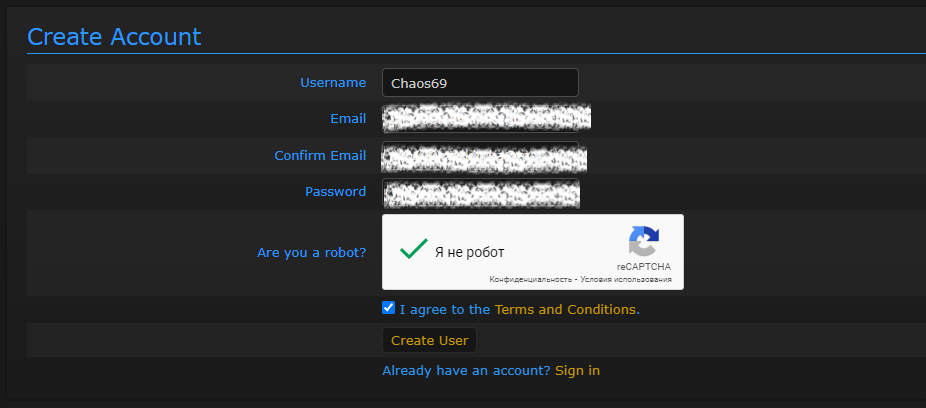
Task: Open the Terms and Conditions link
Action: (565, 309)
